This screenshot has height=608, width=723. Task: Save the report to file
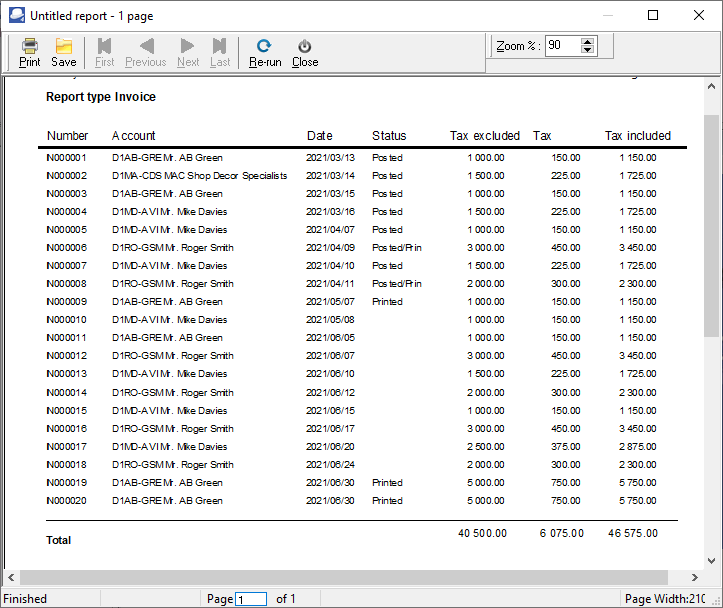point(64,53)
